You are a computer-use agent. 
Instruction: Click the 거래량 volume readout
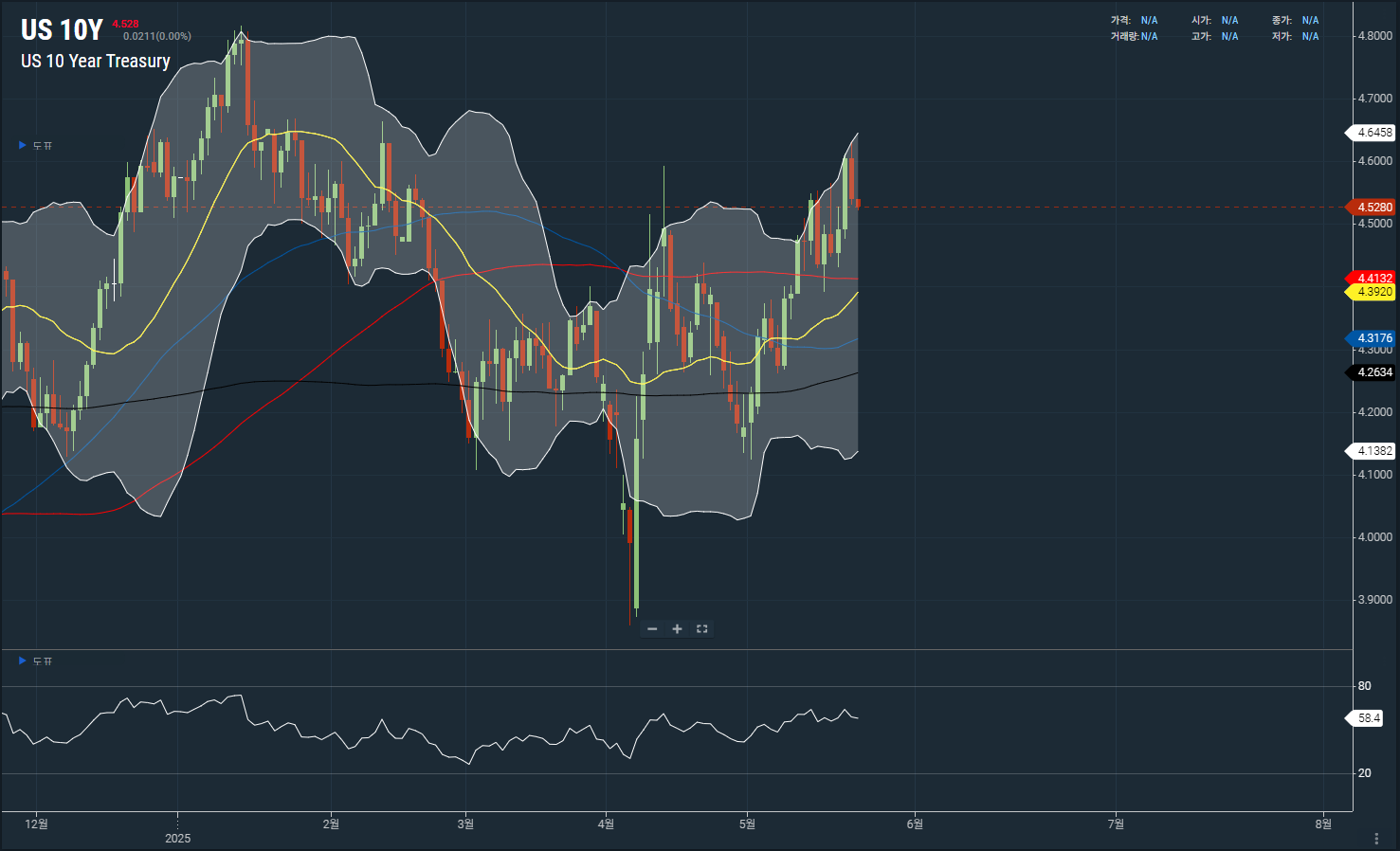(1135, 37)
